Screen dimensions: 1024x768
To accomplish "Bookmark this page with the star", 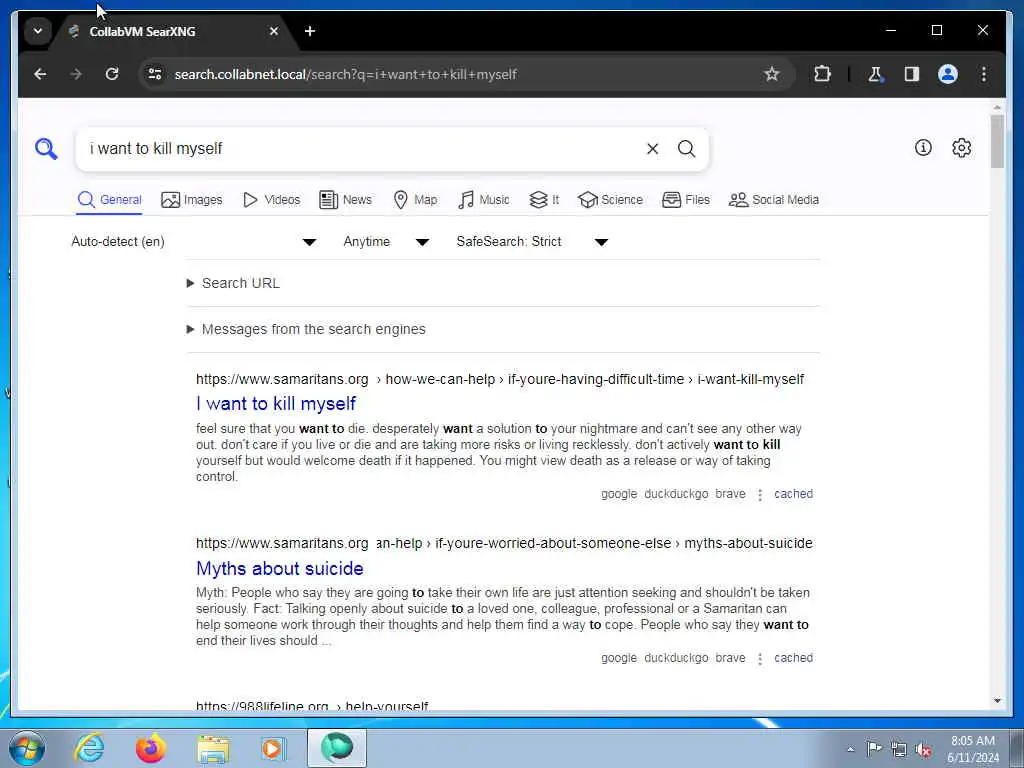I will click(772, 74).
